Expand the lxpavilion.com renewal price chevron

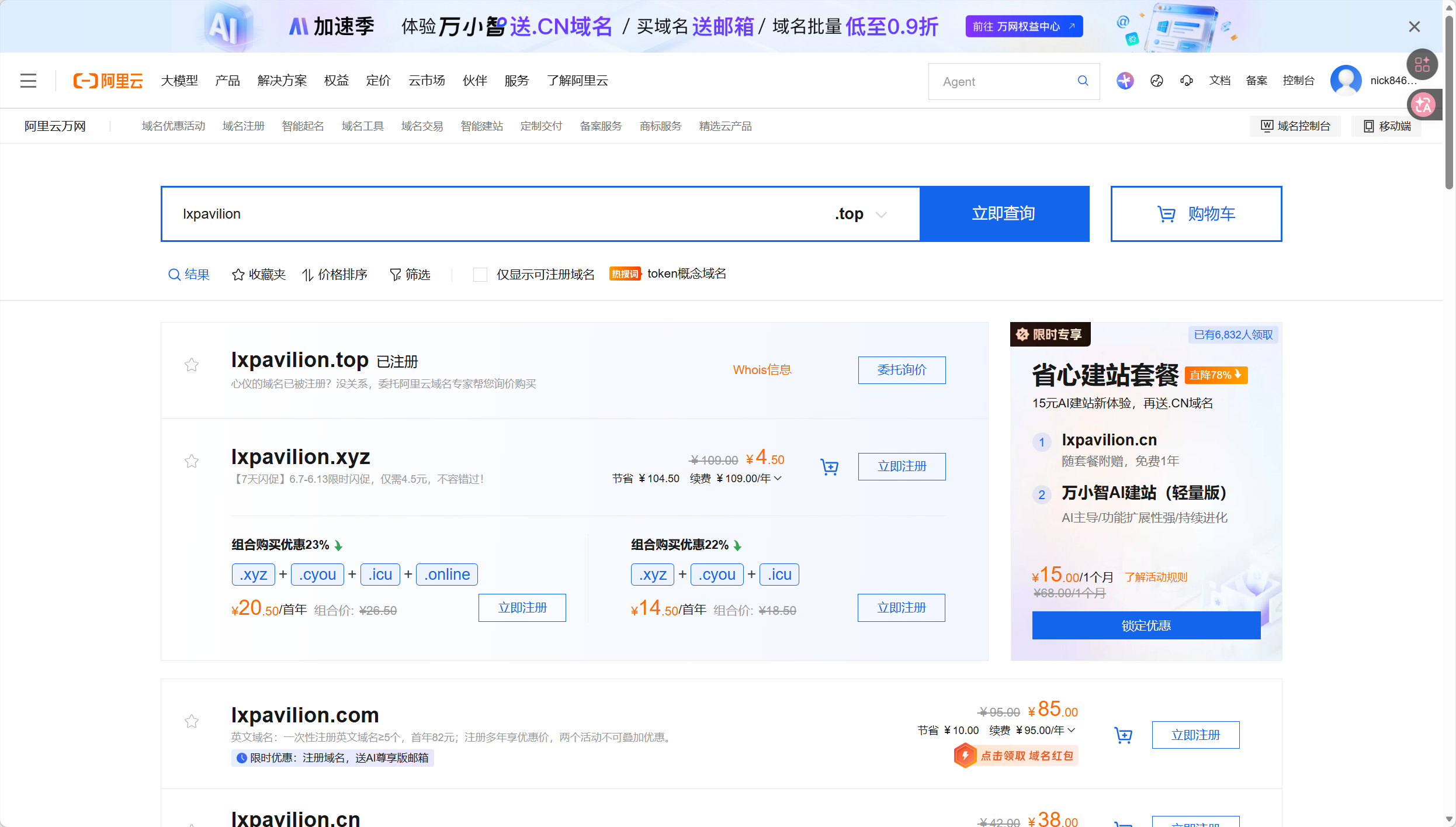click(1072, 730)
